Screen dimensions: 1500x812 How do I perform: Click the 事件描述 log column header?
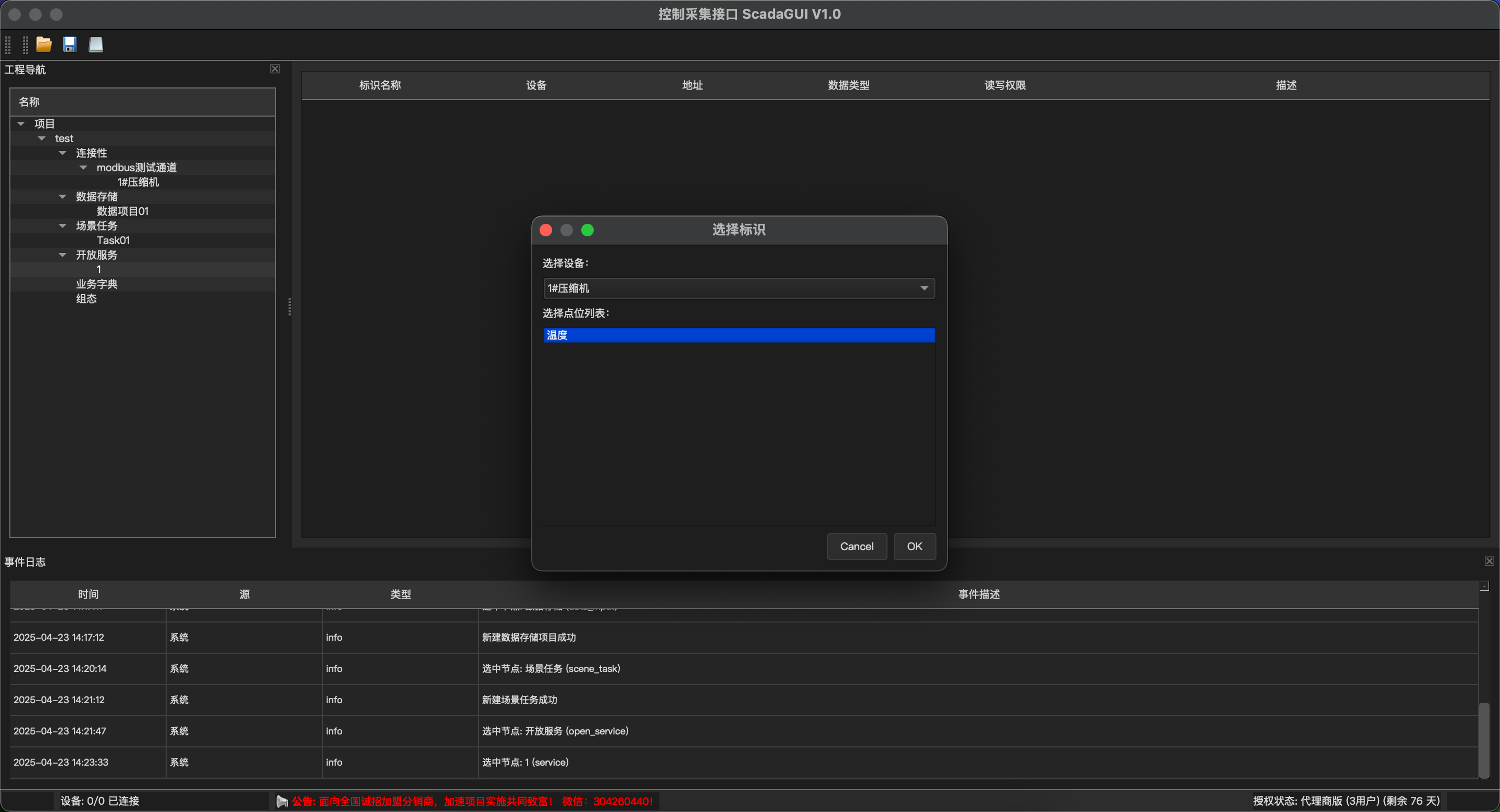[x=978, y=594]
